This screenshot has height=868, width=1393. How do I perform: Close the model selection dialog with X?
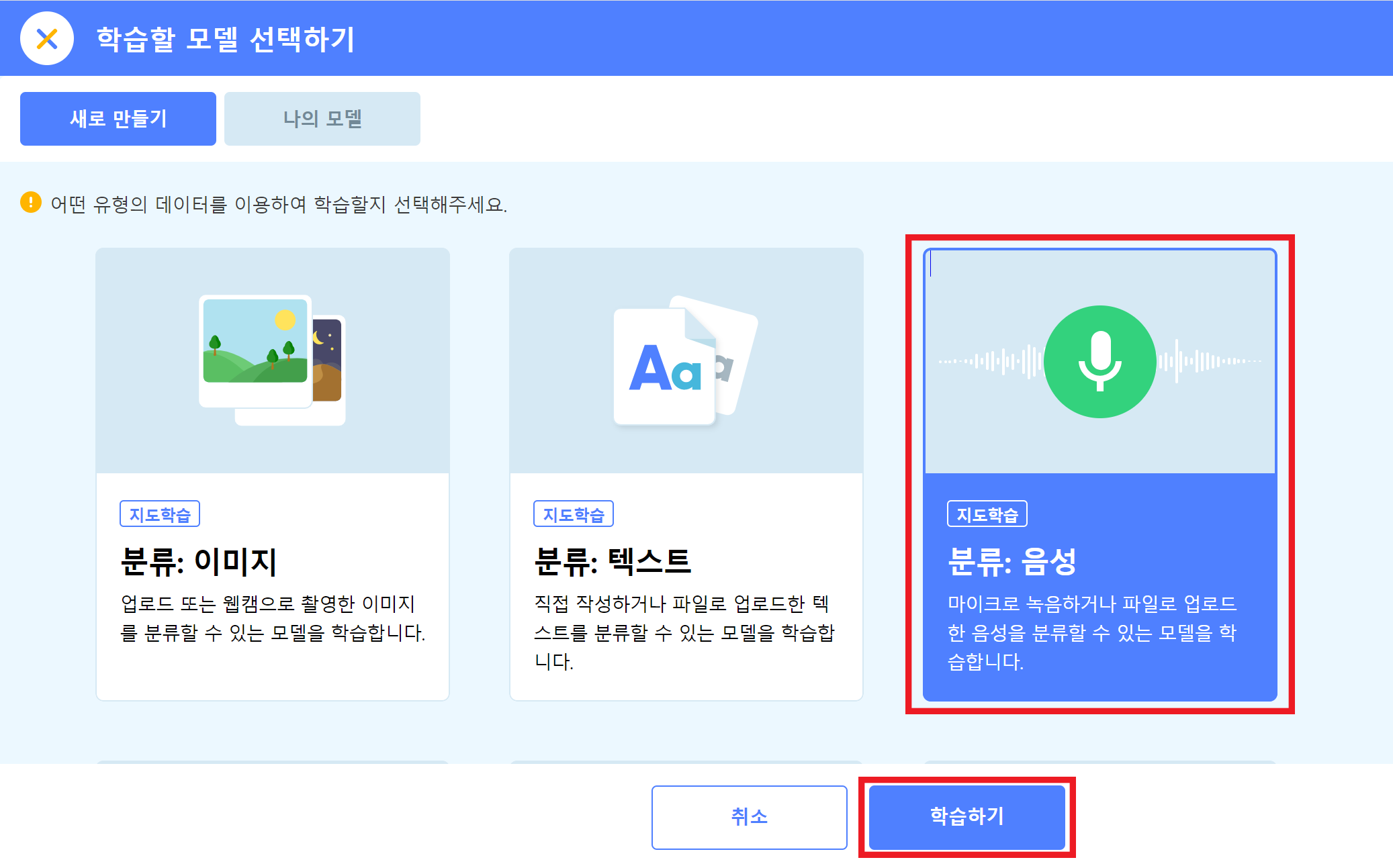[47, 38]
